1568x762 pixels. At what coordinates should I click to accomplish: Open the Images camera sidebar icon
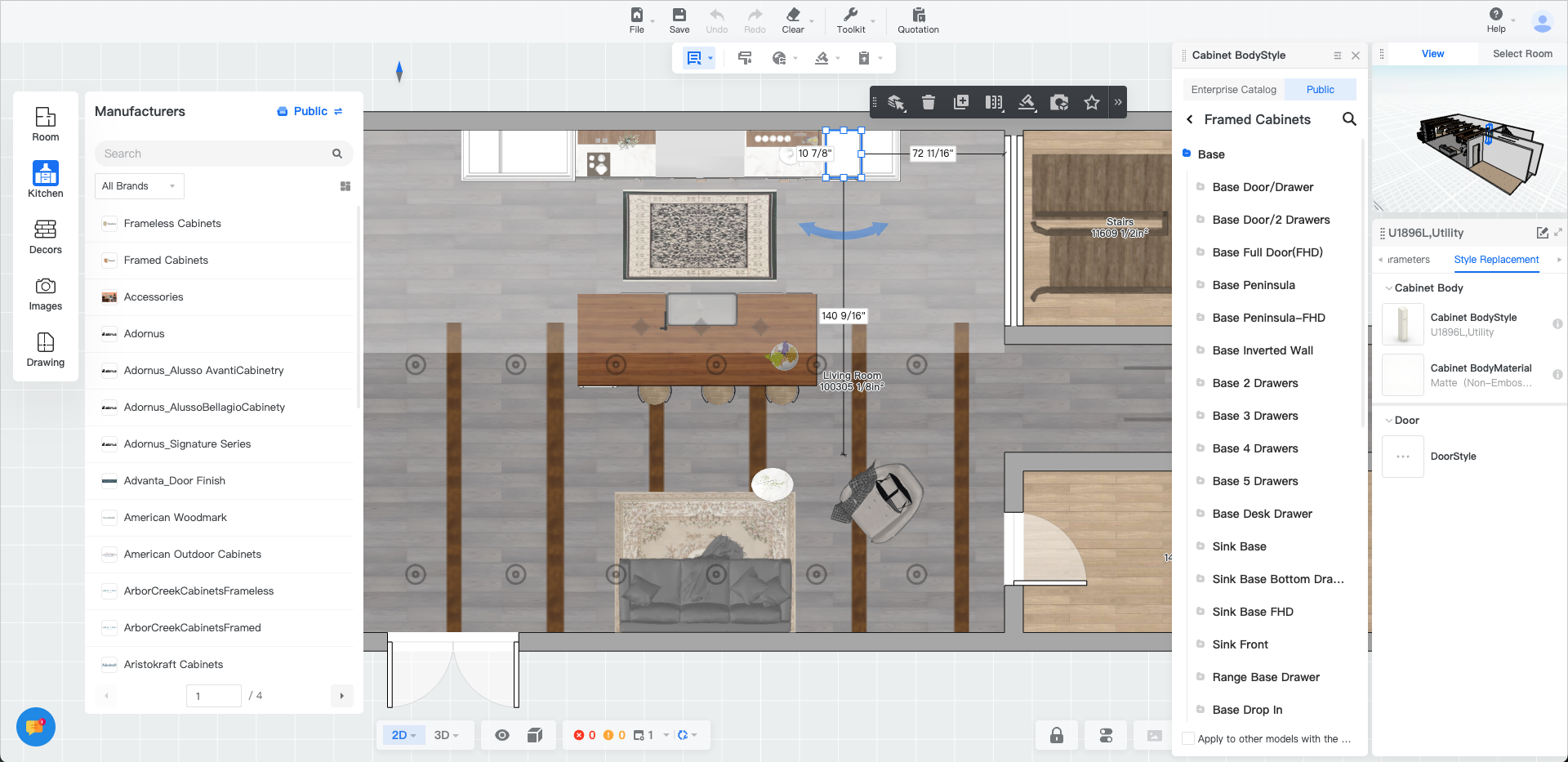tap(46, 292)
